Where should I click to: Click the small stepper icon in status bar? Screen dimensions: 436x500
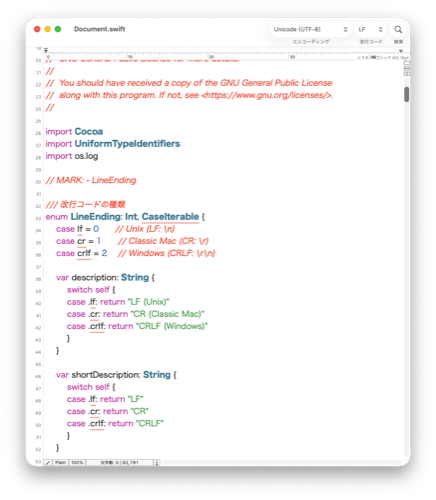click(x=157, y=463)
